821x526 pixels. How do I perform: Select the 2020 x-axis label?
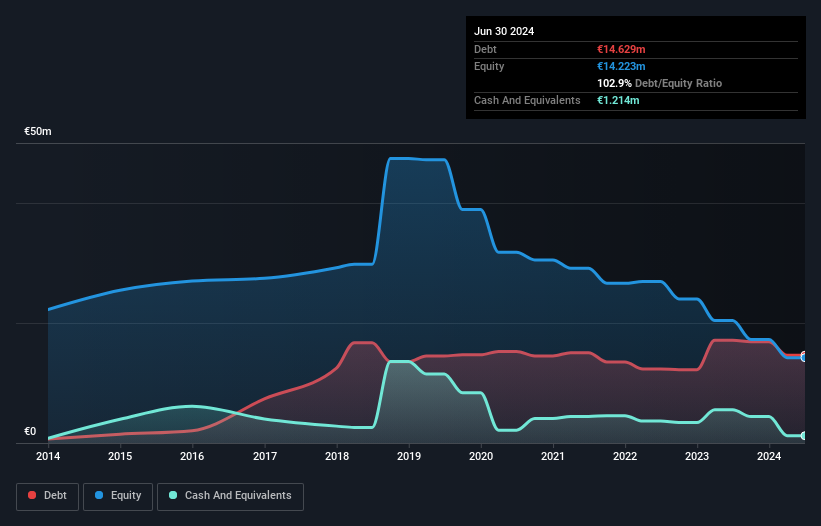(x=481, y=456)
